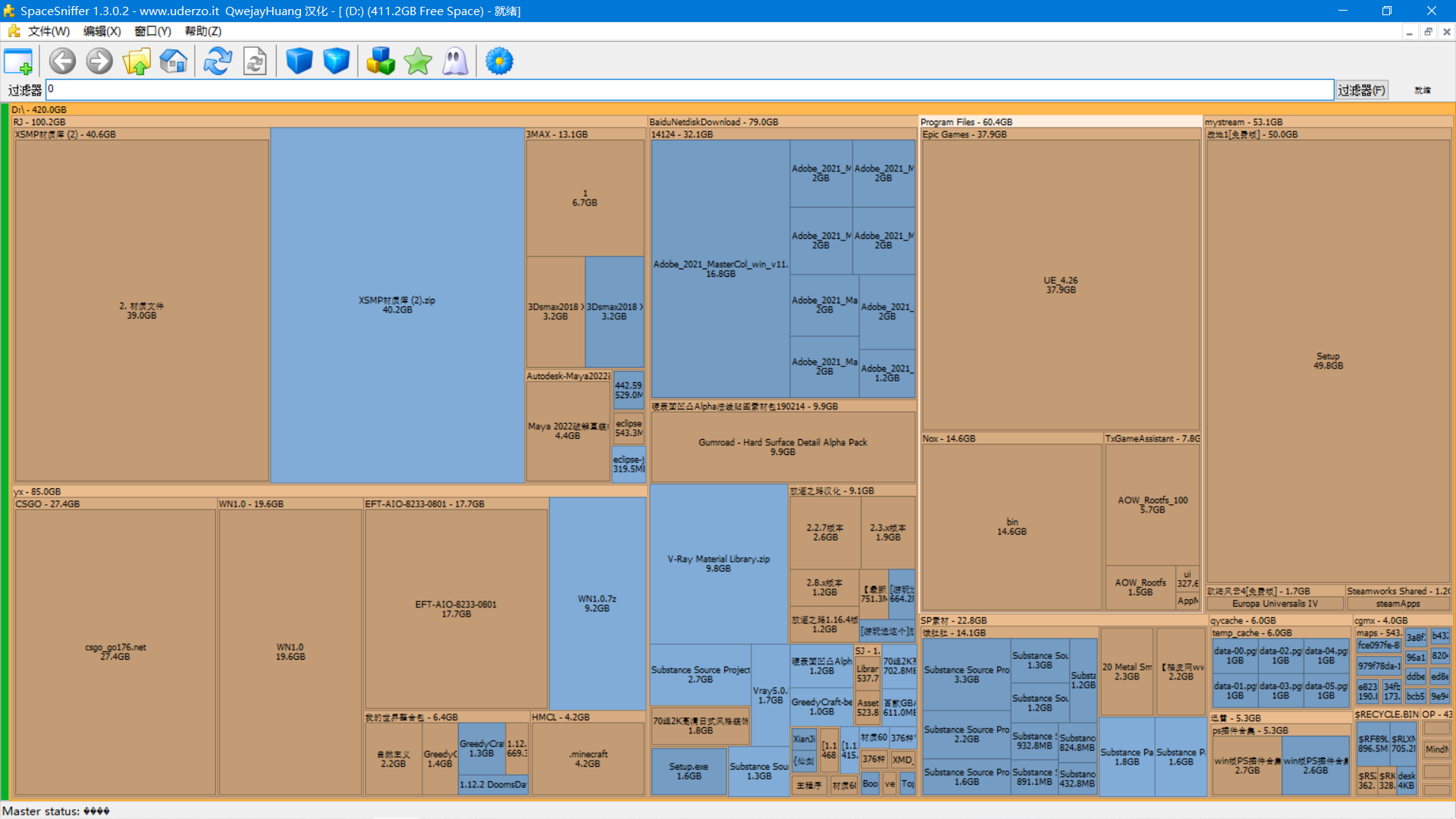Image resolution: width=1456 pixels, height=819 pixels.
Task: Click the 过滤器(F) button
Action: (x=1362, y=90)
